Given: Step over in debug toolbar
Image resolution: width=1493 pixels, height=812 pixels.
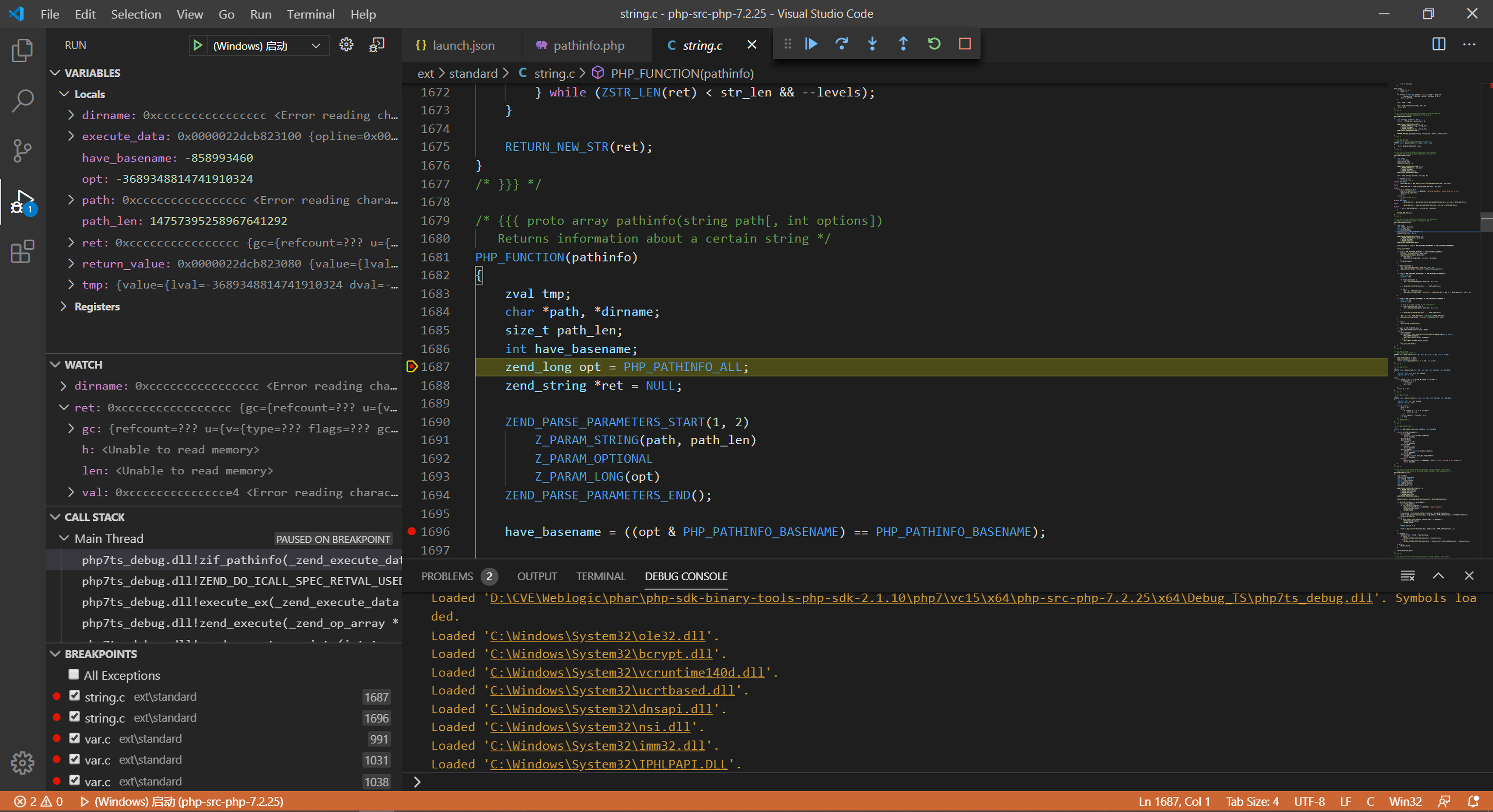Looking at the screenshot, I should [842, 43].
